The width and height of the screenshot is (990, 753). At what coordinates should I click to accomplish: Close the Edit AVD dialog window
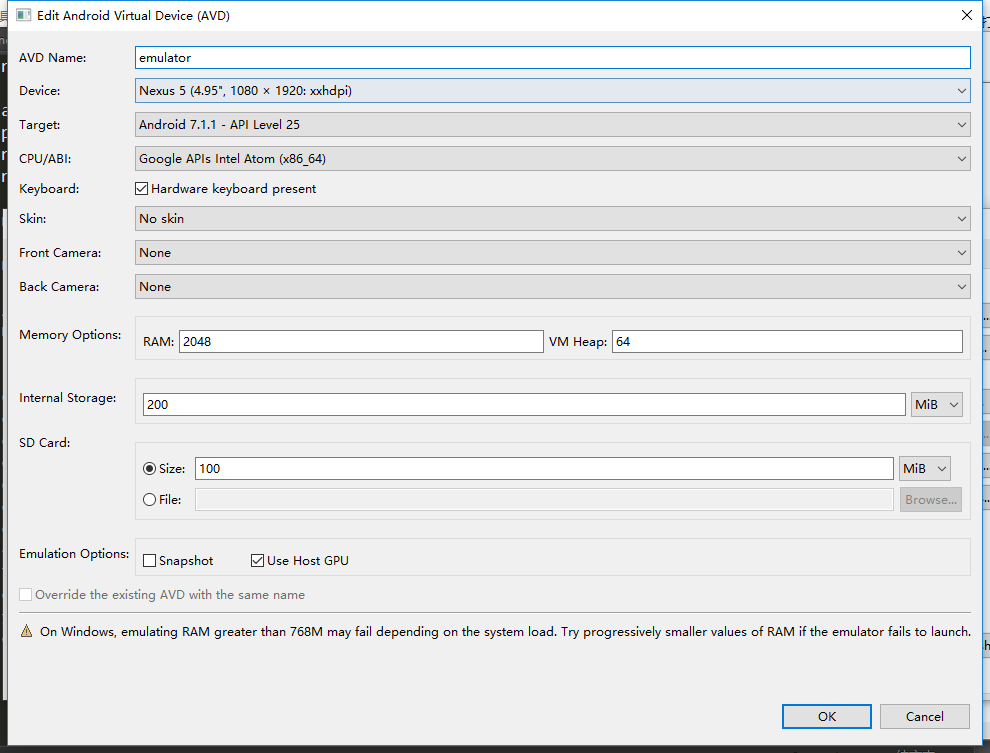click(967, 15)
